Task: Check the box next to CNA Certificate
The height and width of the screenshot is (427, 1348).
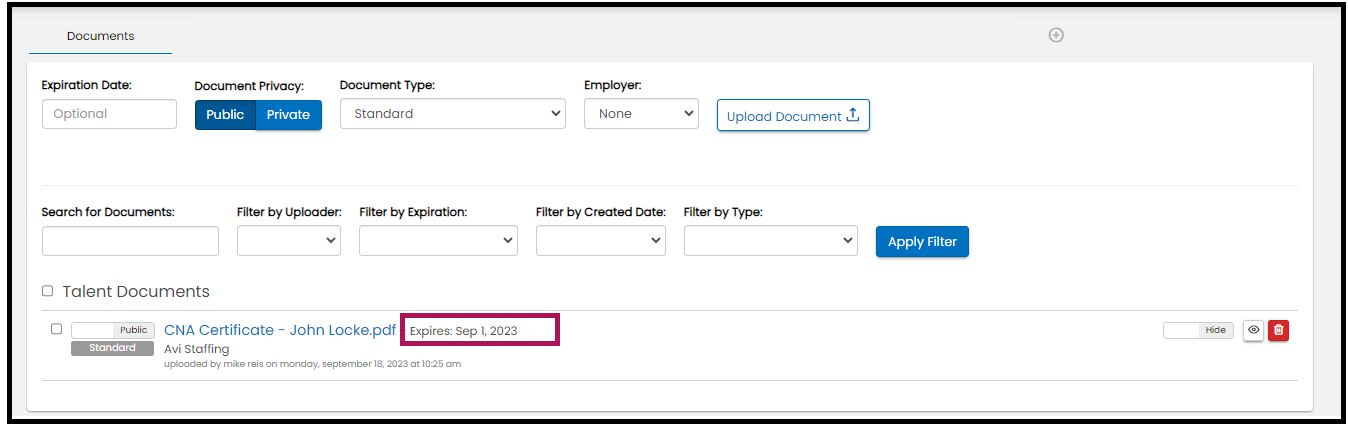Action: point(56,329)
